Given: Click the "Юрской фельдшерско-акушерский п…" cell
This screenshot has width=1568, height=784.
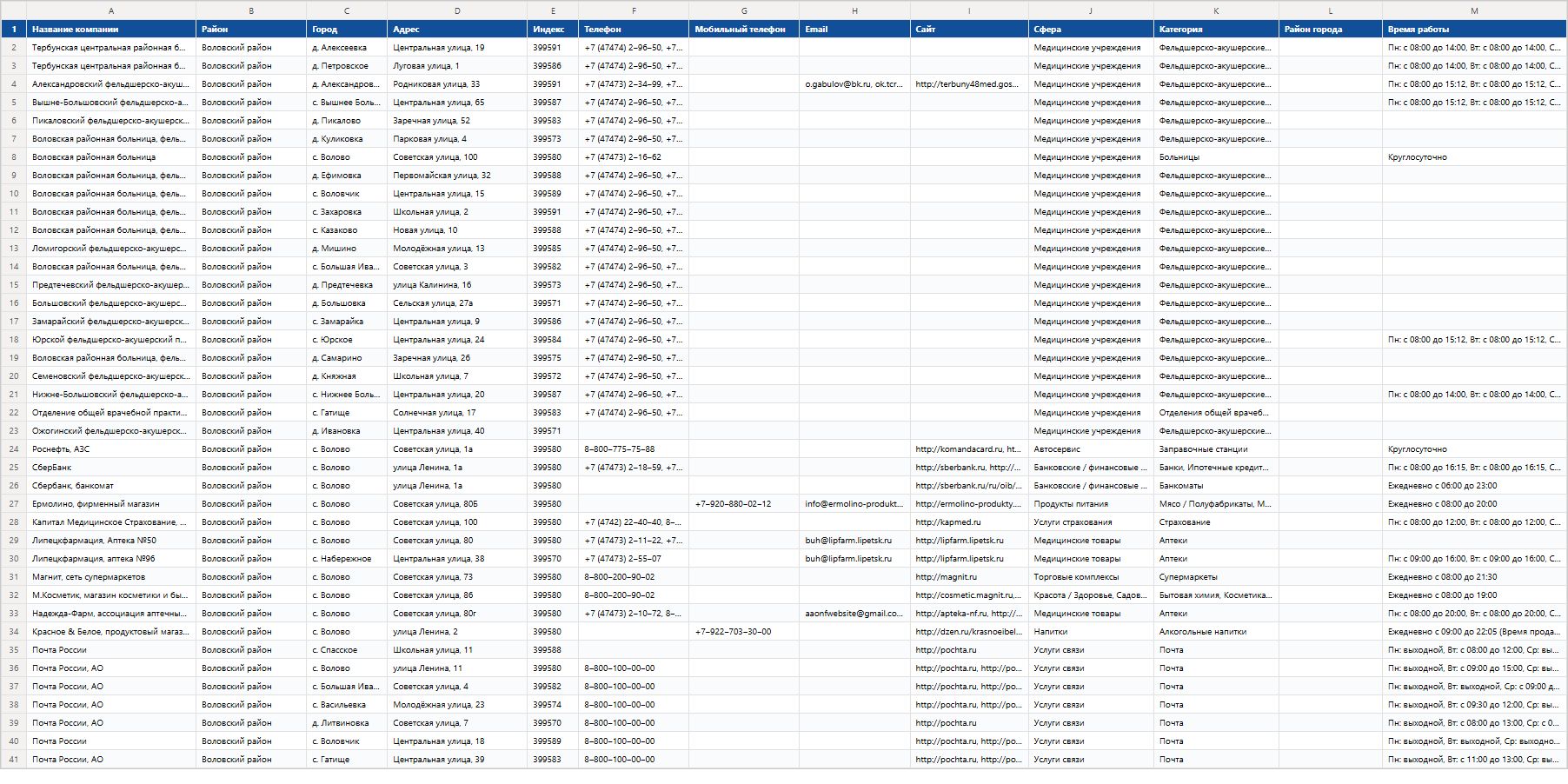Looking at the screenshot, I should coord(111,340).
